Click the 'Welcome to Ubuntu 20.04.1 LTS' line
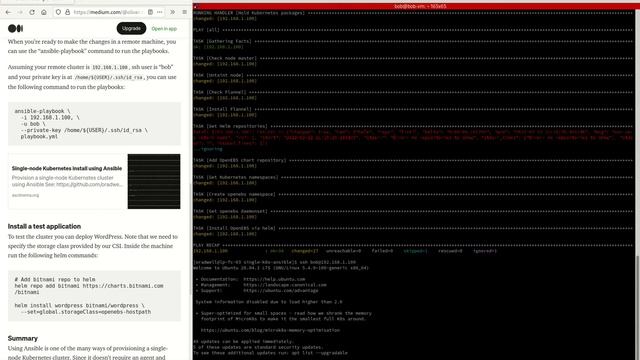The image size is (640, 360). pos(281,268)
